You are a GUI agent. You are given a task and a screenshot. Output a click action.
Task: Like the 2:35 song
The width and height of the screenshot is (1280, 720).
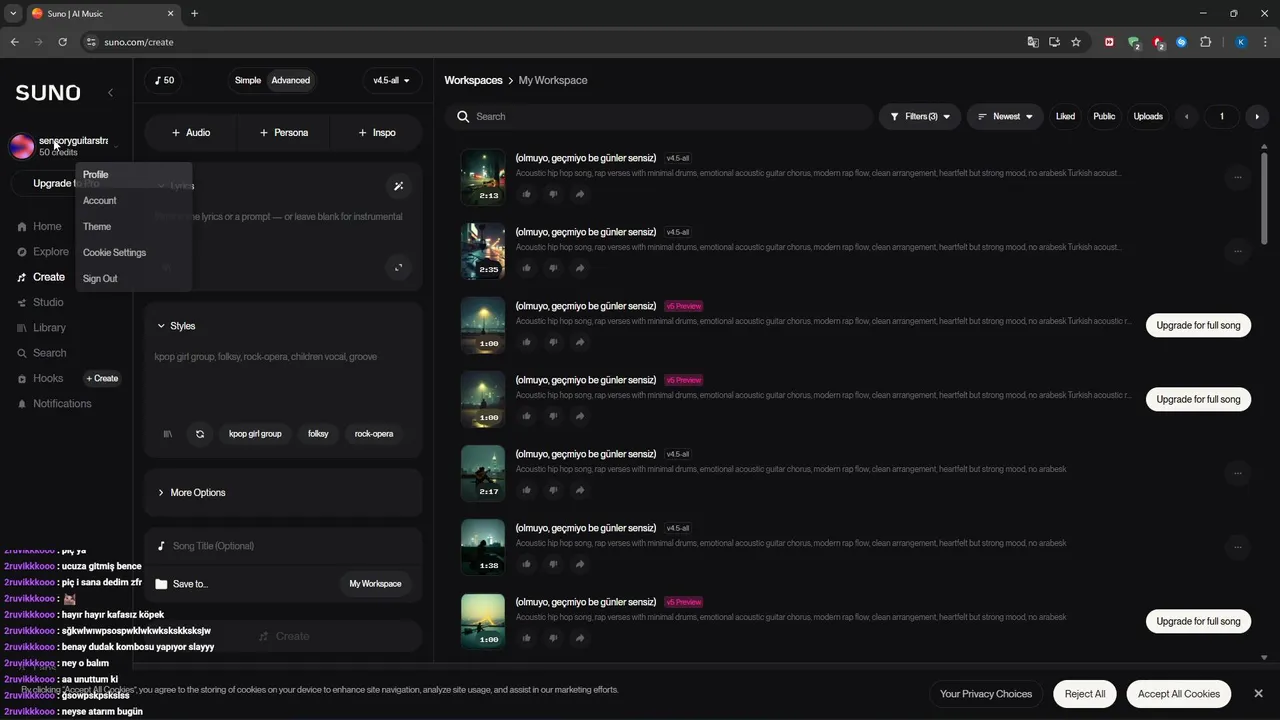pyautogui.click(x=527, y=268)
